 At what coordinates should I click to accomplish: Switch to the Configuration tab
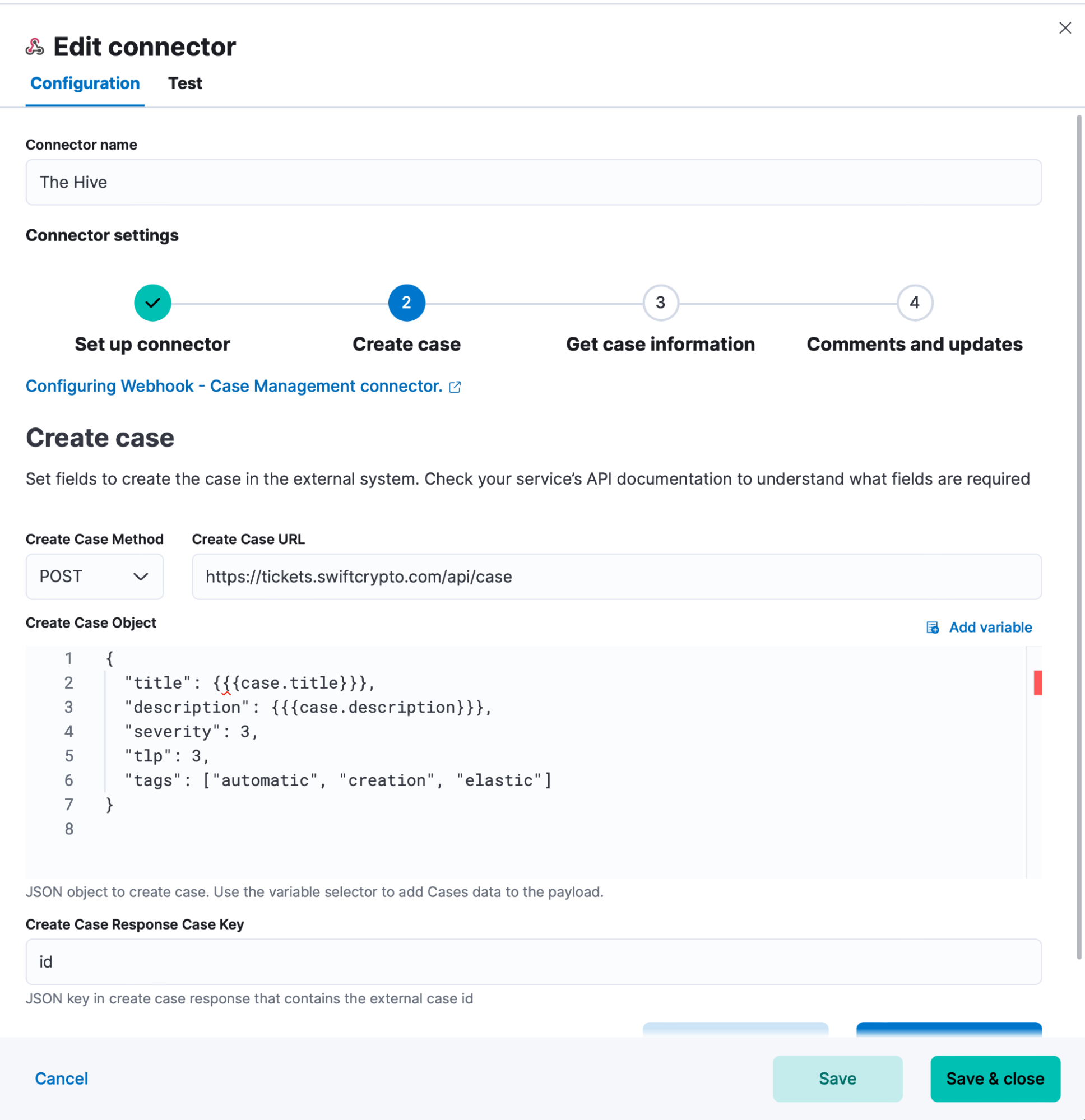click(x=85, y=83)
